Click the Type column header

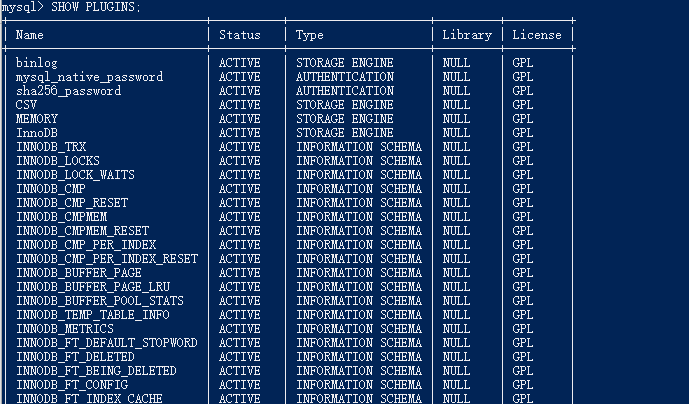309,35
